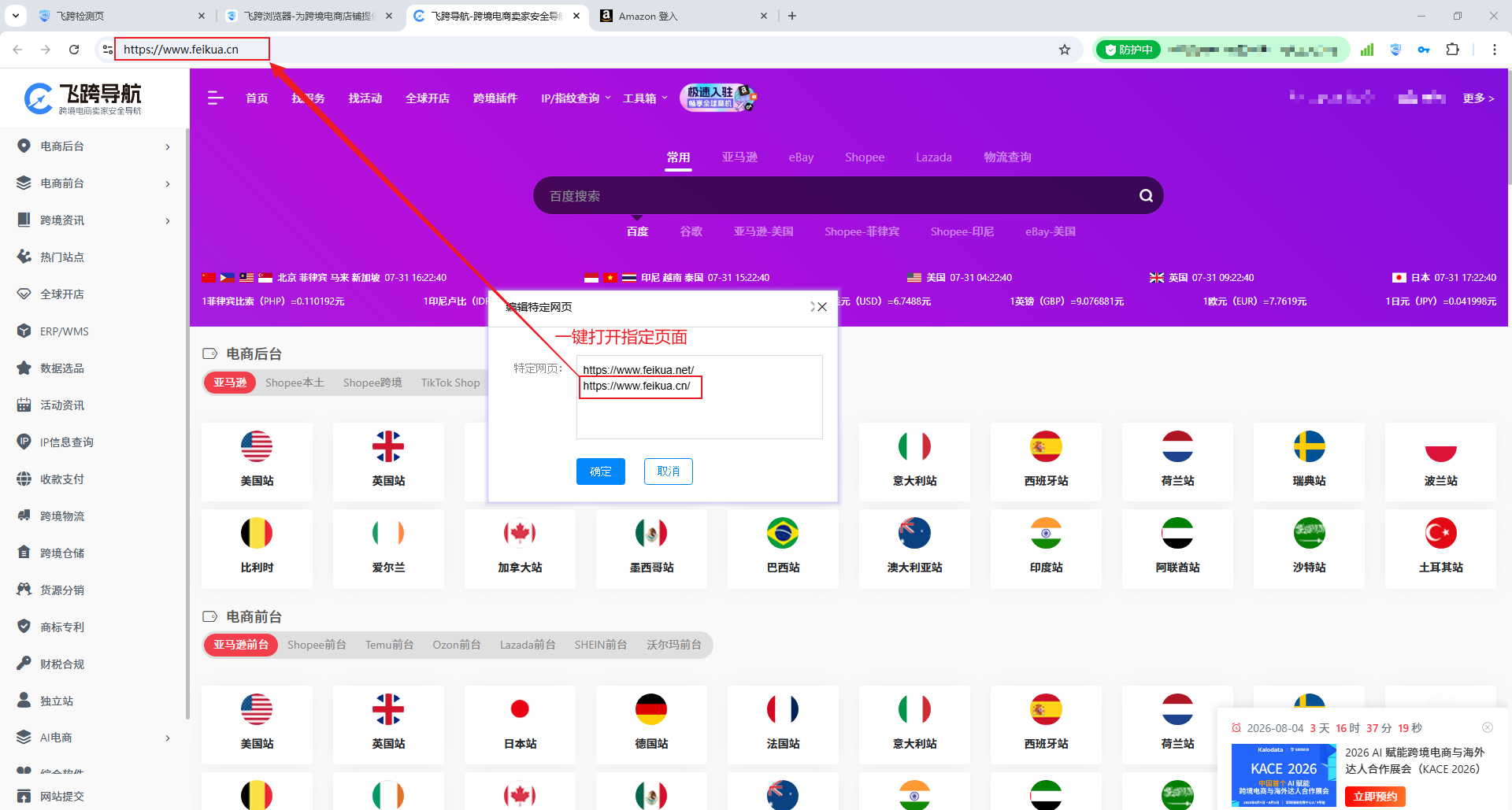This screenshot has height=810, width=1512.
Task: Open the password key icon in the toolbar
Action: click(1424, 50)
